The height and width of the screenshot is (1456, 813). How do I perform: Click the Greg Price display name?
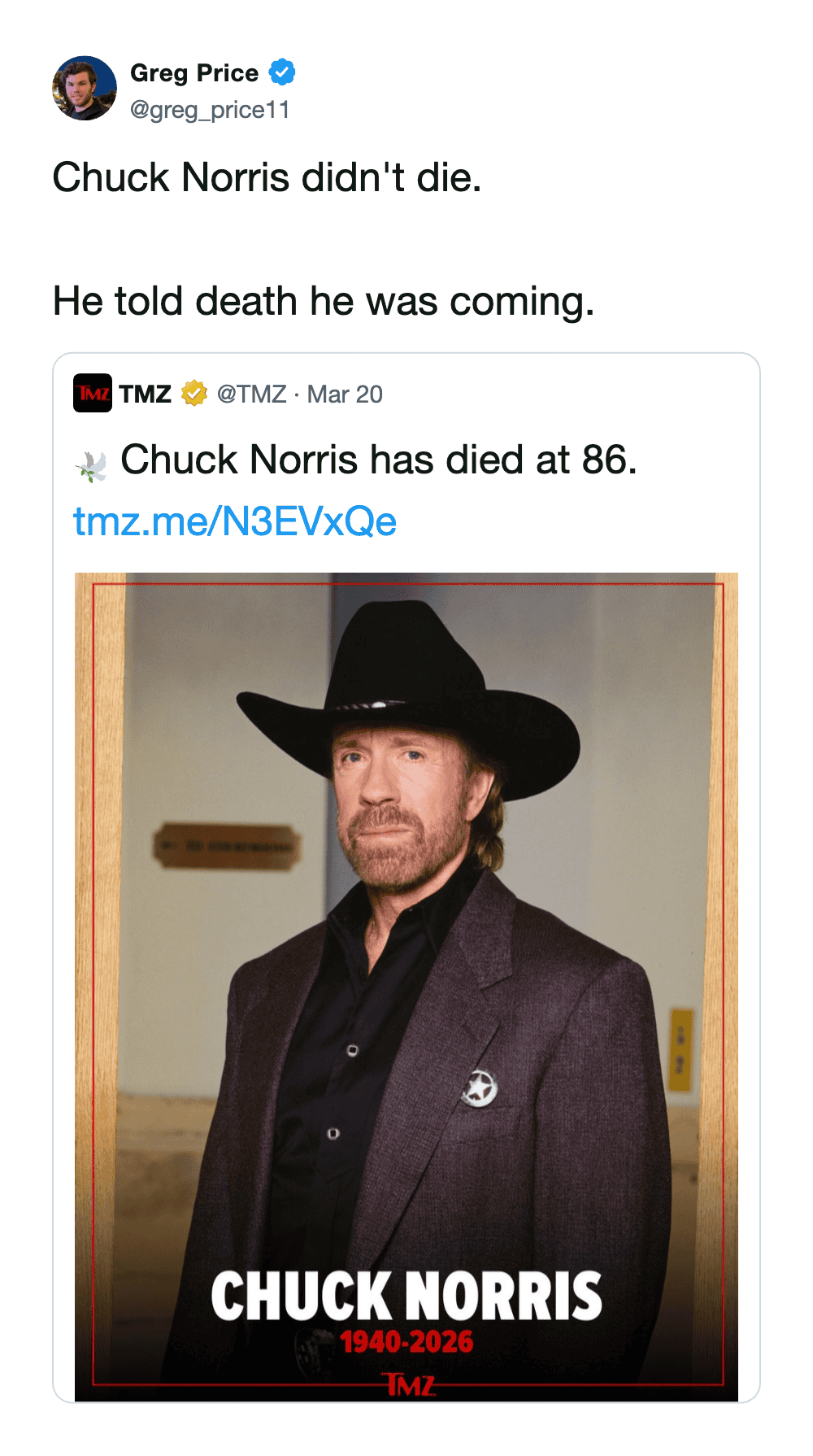pyautogui.click(x=193, y=73)
